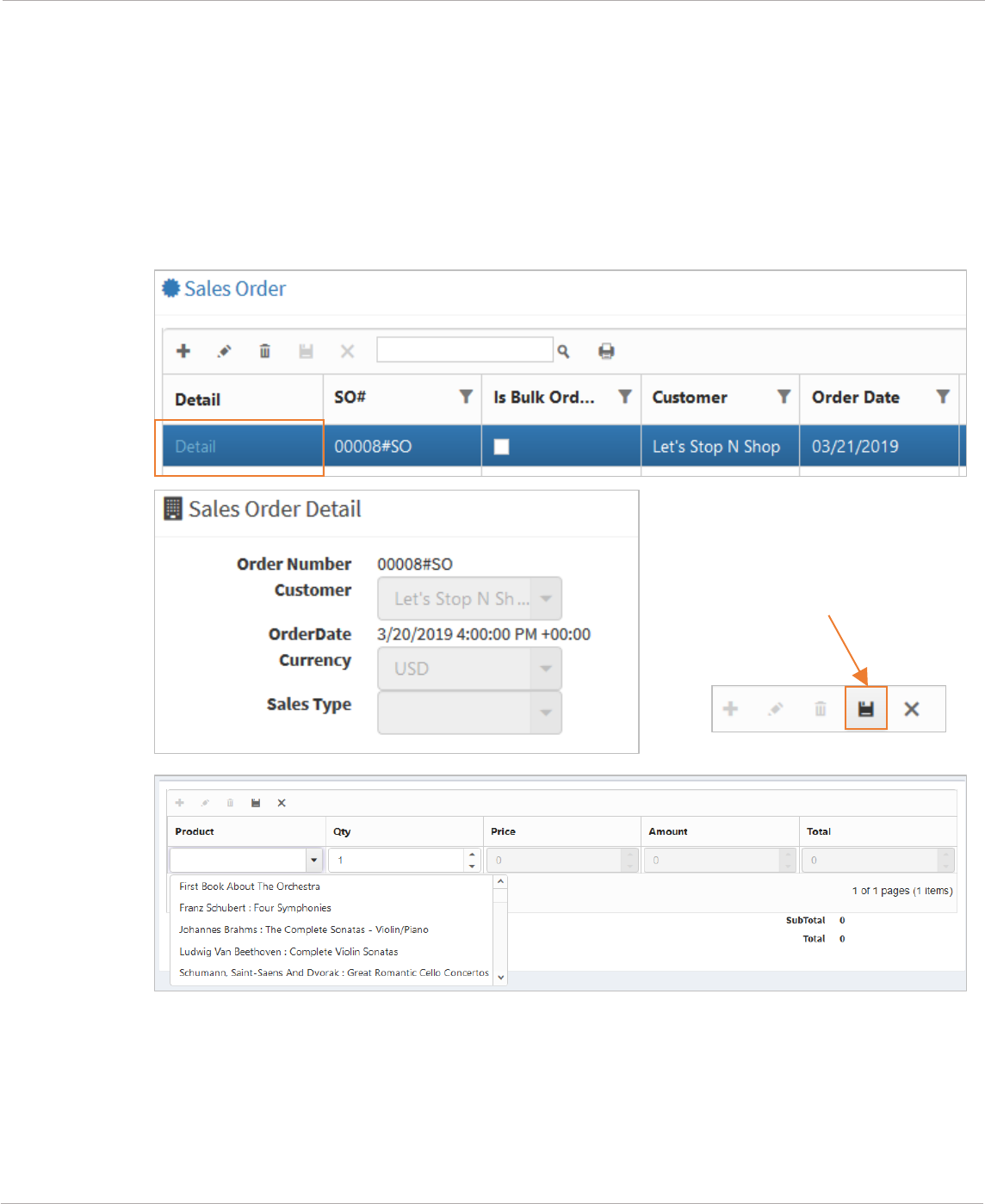Click the highlighted save floppy icon in enlarged toolbar
This screenshot has height=1204, width=985.
click(x=866, y=709)
